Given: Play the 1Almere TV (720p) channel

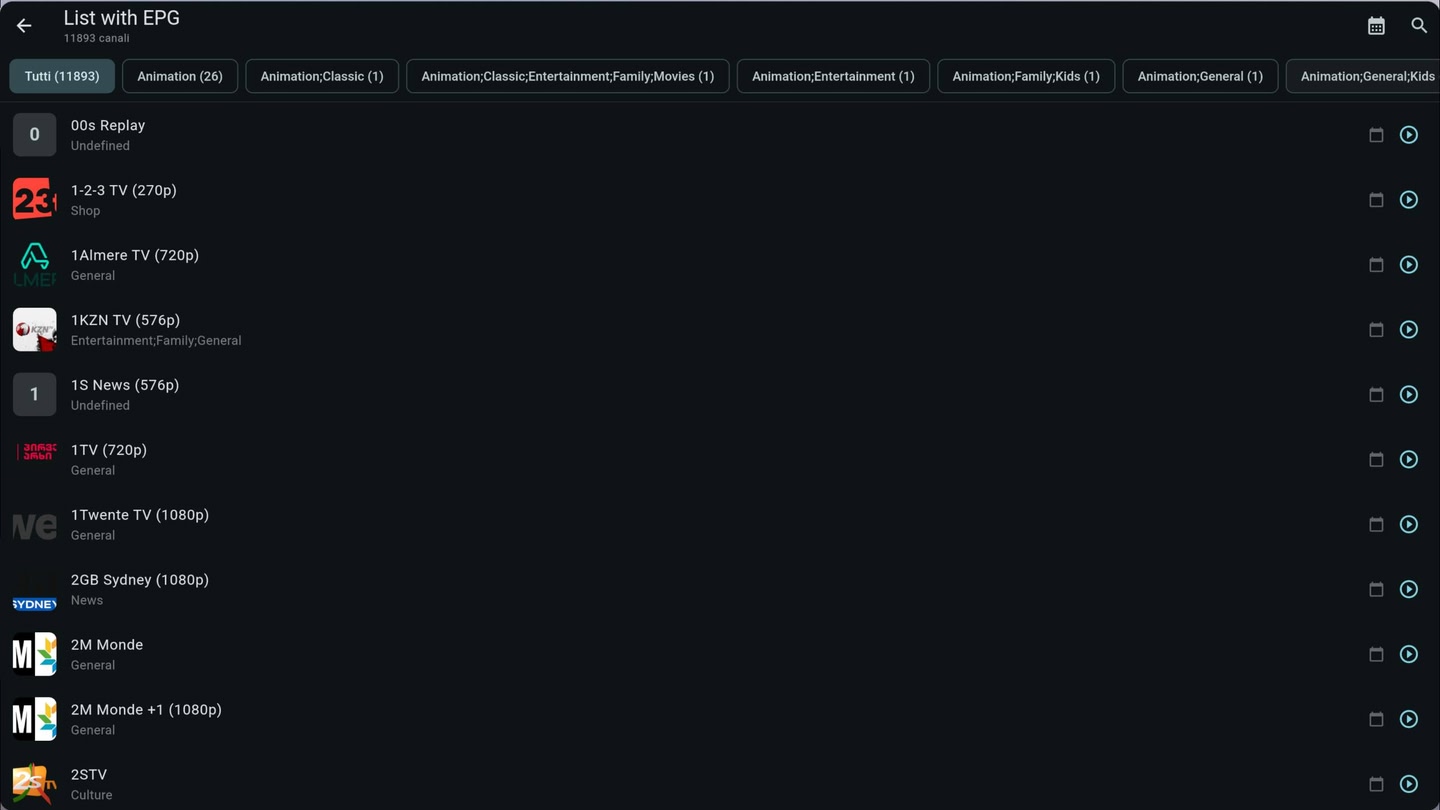Looking at the screenshot, I should click(x=1409, y=265).
